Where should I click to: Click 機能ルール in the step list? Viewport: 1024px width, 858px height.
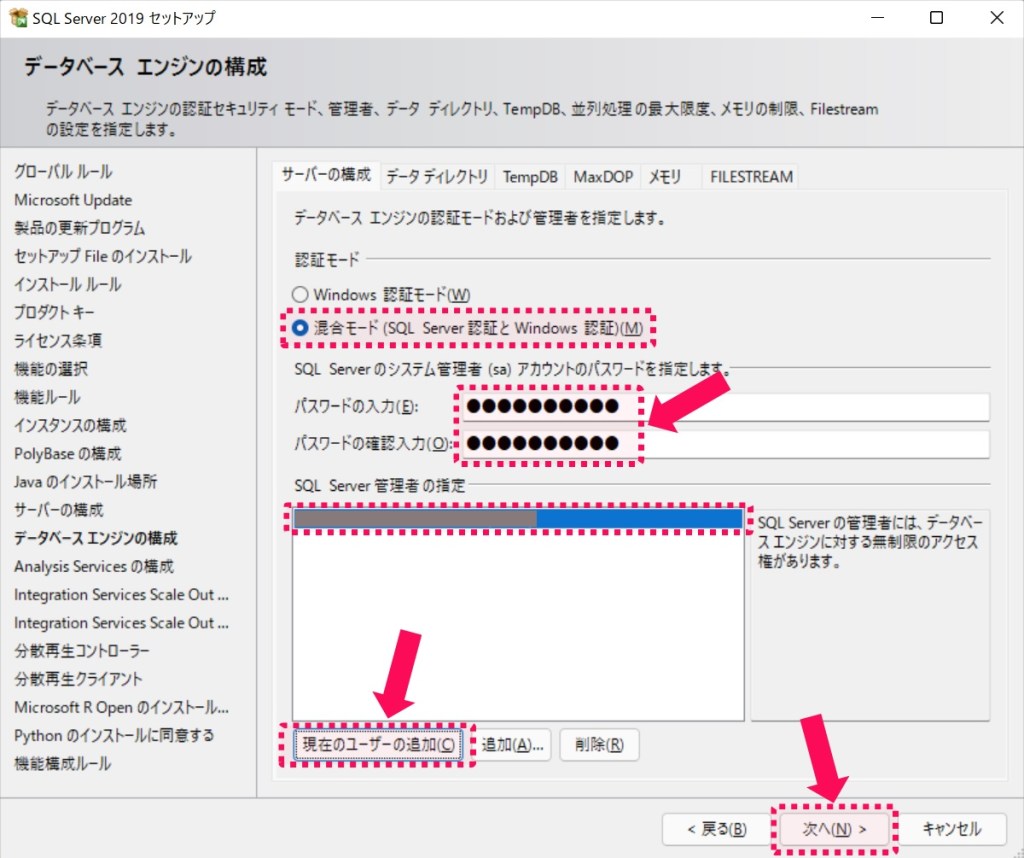coord(47,397)
